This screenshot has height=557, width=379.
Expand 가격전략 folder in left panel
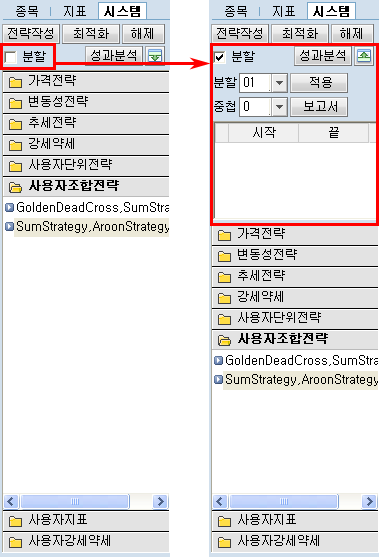pos(86,82)
